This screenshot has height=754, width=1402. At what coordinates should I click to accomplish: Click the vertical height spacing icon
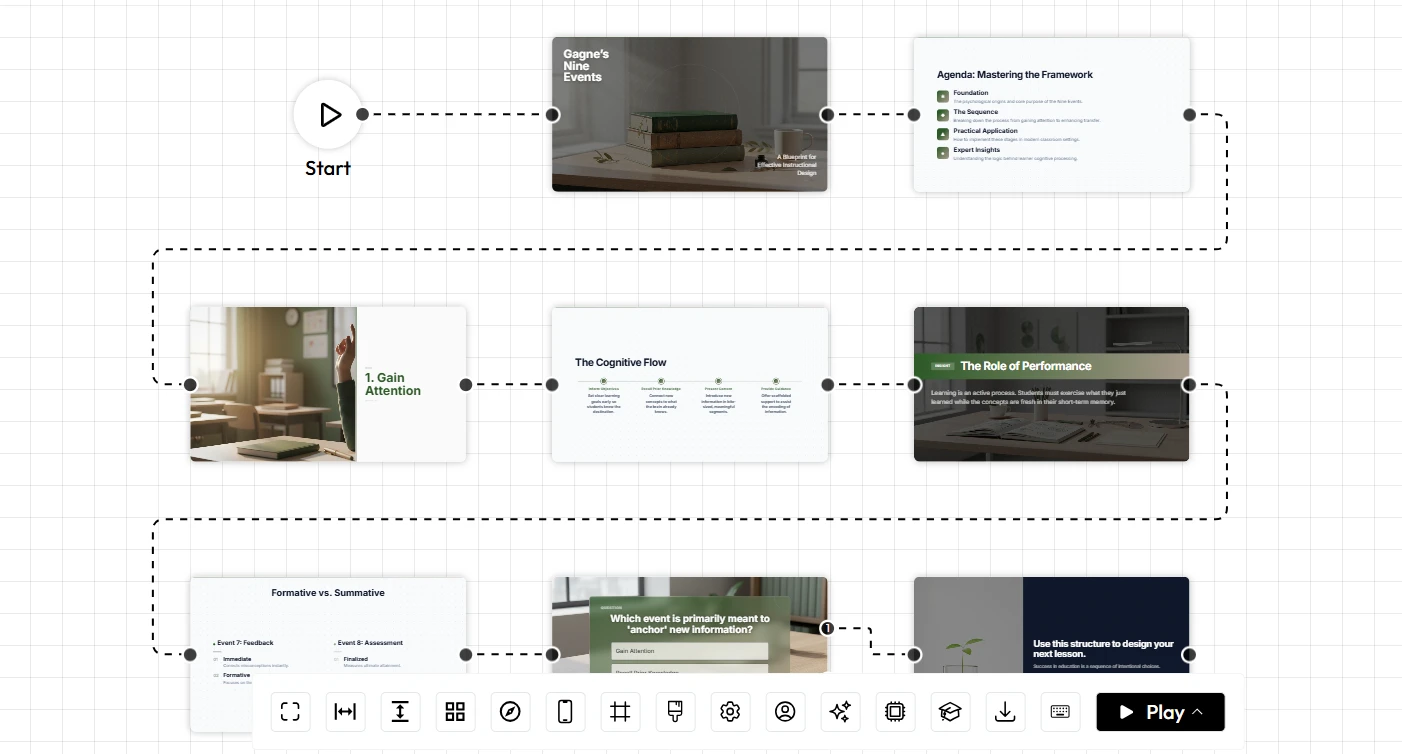click(400, 712)
